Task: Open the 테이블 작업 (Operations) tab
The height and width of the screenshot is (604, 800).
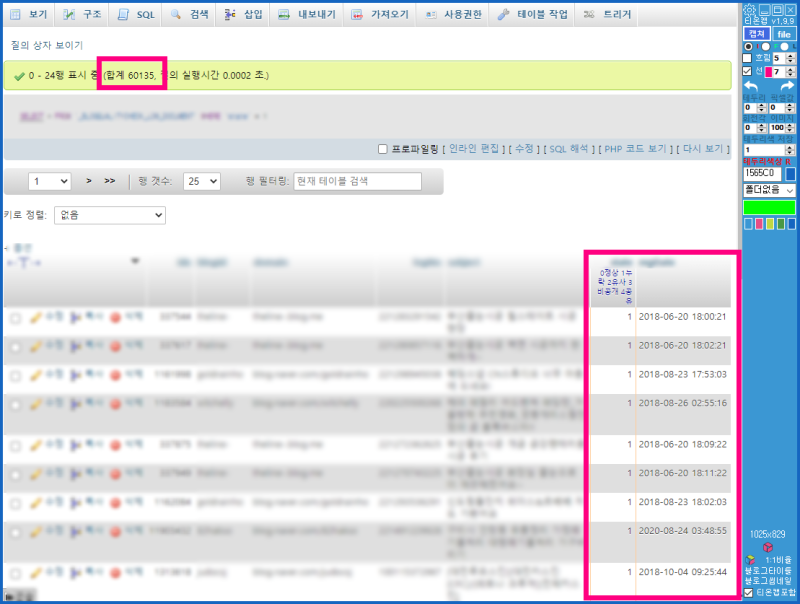Action: 533,14
